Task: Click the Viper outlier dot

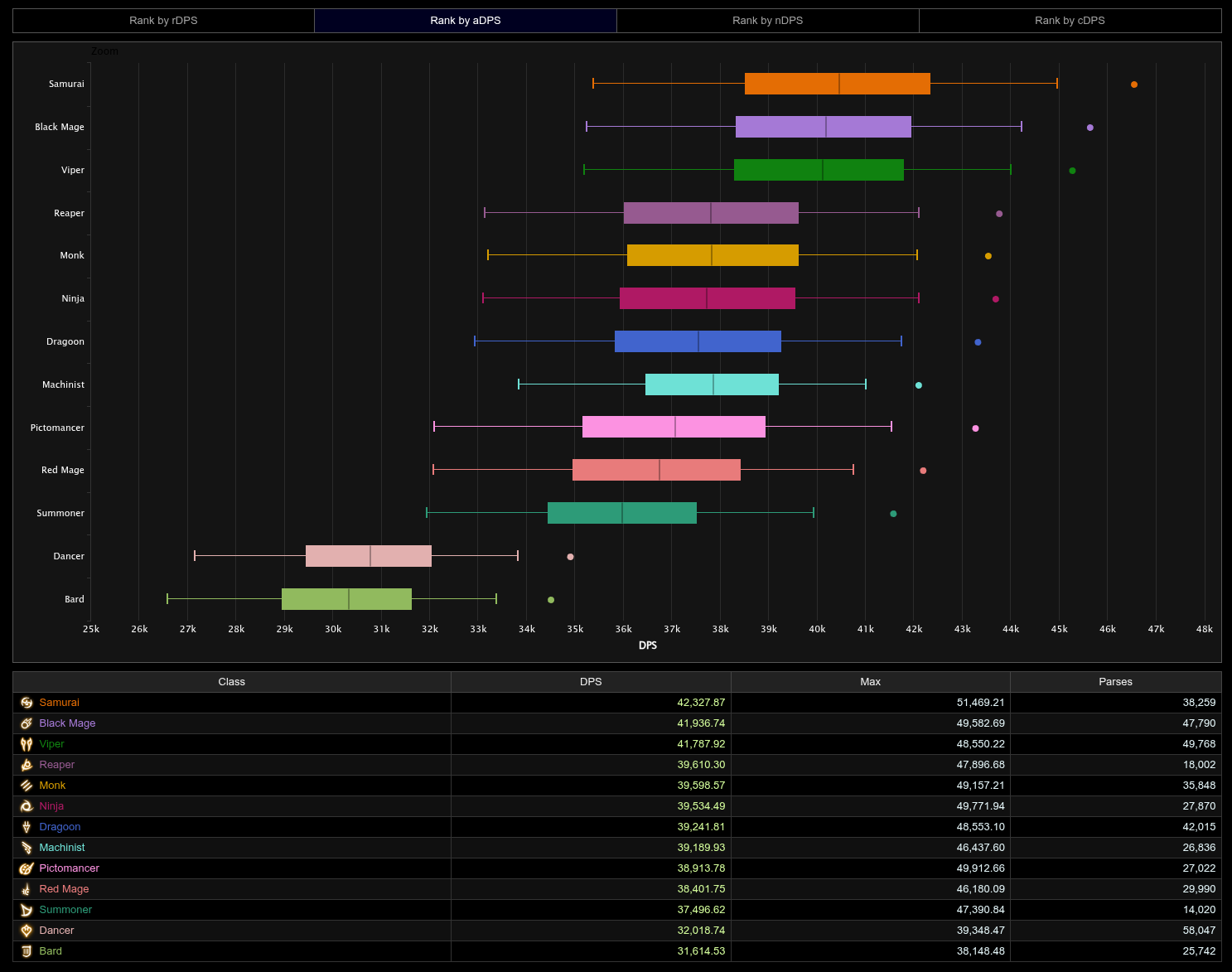Action: click(1073, 171)
